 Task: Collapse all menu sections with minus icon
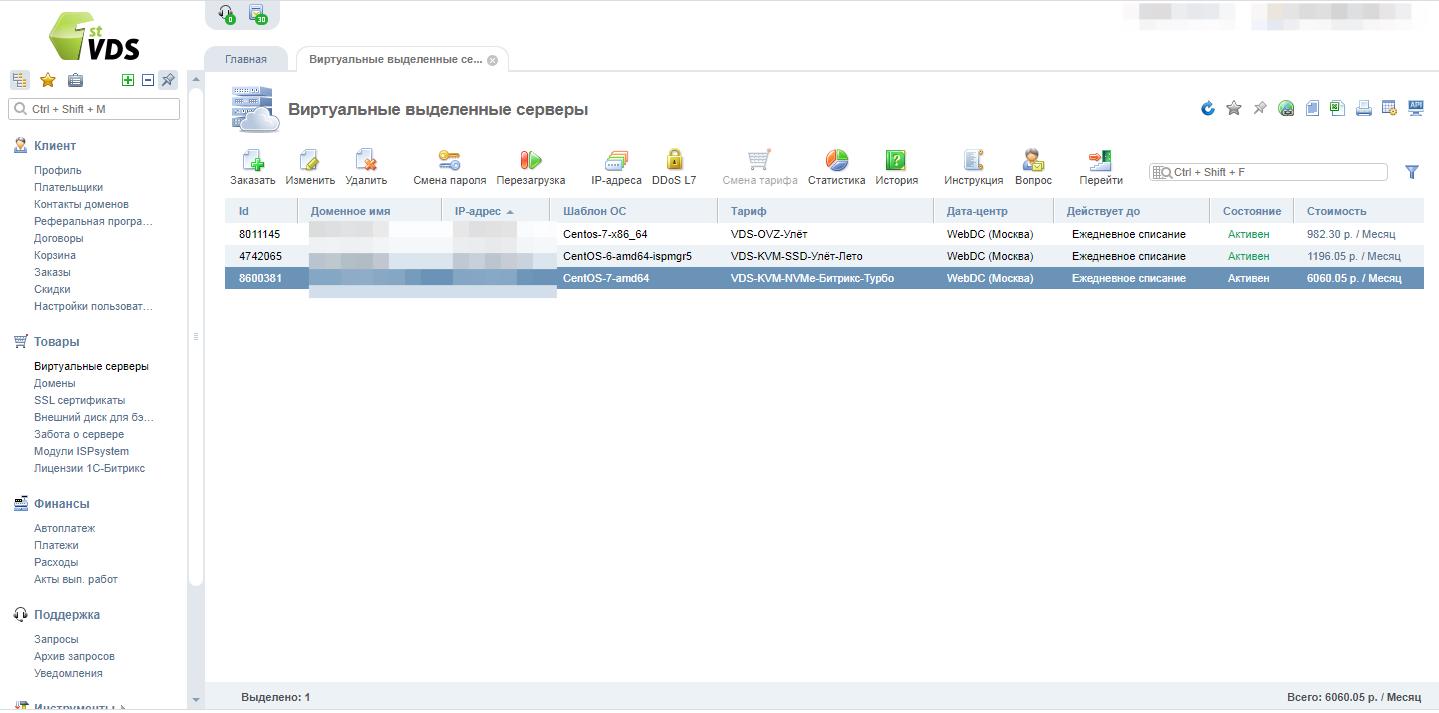coord(147,80)
